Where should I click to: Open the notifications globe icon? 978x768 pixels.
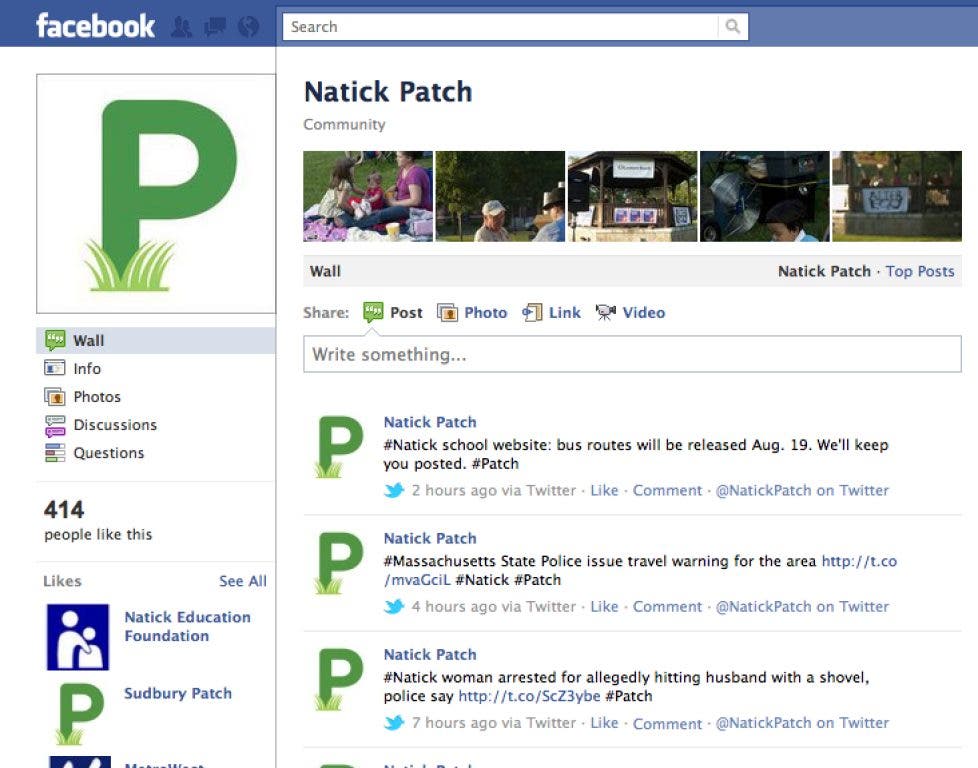(247, 26)
